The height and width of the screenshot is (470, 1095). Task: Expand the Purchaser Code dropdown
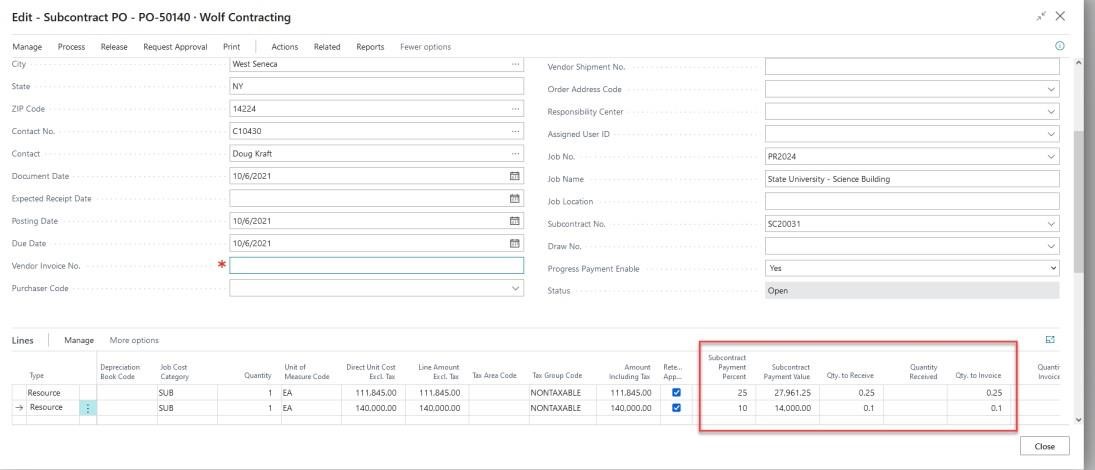(x=515, y=288)
